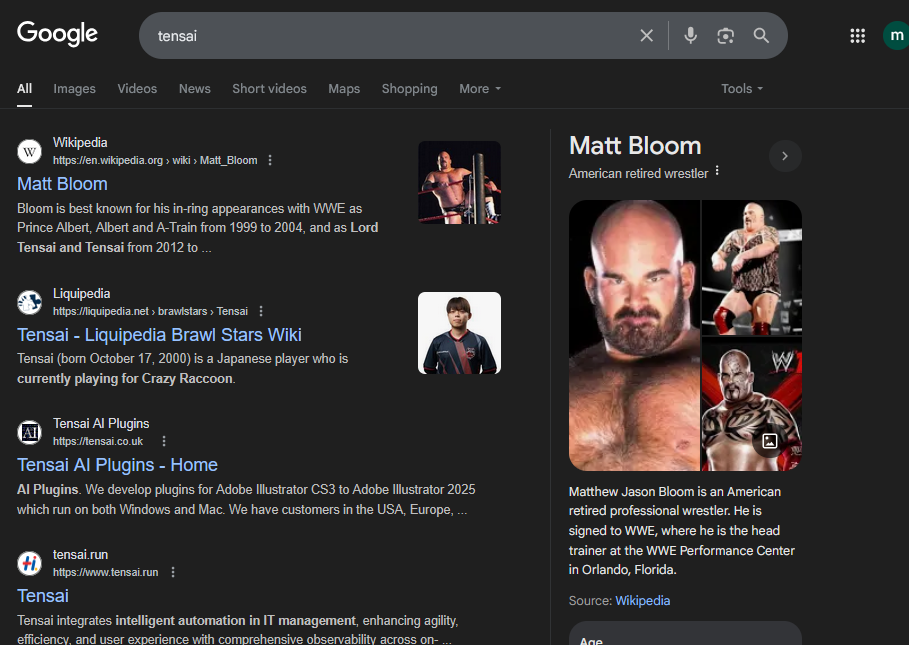Click the snippet 'Tensai (born October 17, 2000)'
Image resolution: width=909 pixels, height=645 pixels.
pos(183,369)
